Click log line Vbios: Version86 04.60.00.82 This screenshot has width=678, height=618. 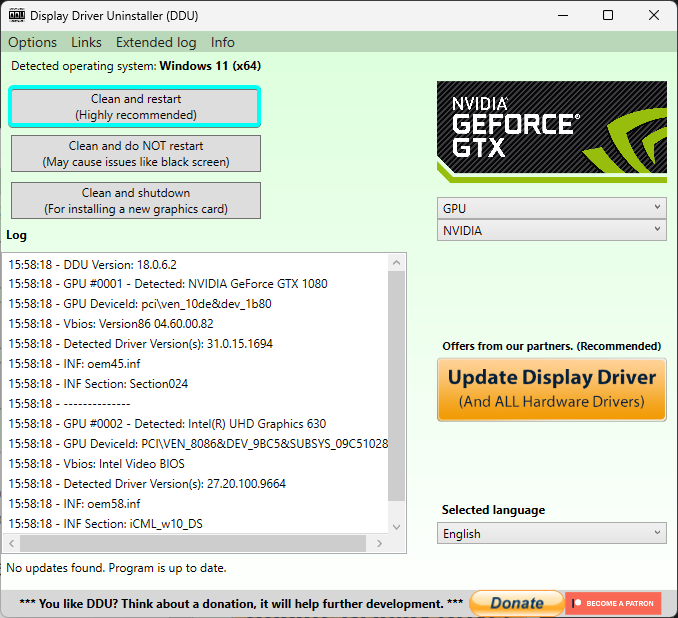[111, 323]
